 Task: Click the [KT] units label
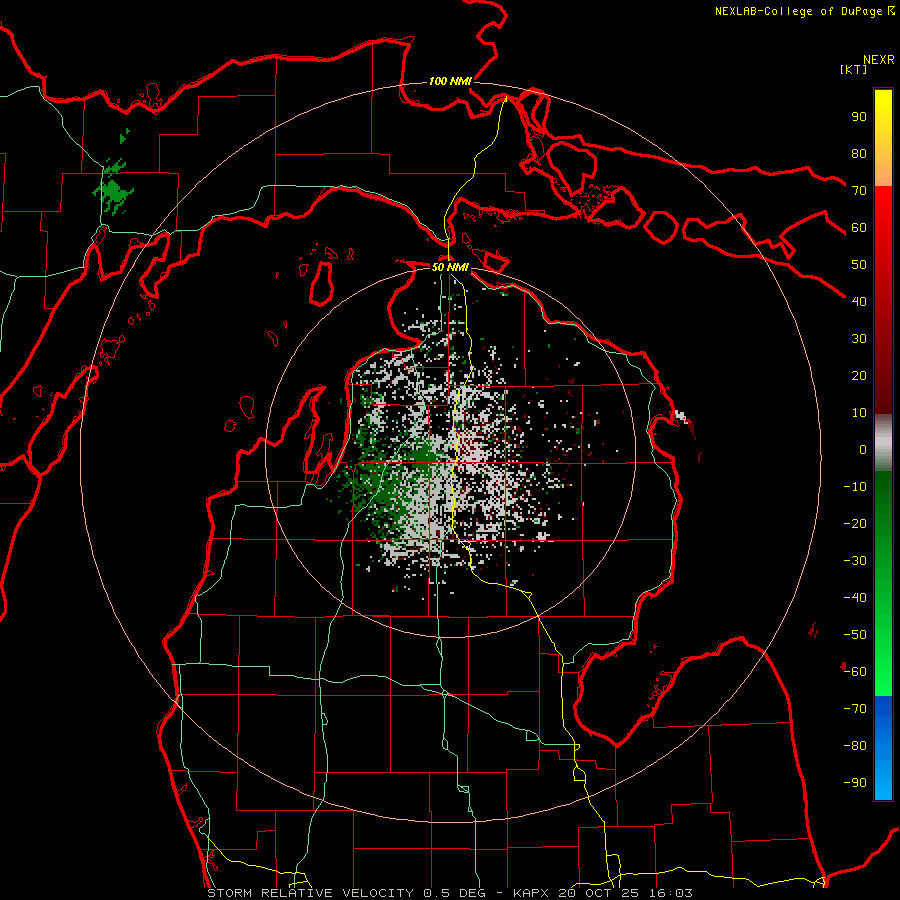pyautogui.click(x=854, y=69)
